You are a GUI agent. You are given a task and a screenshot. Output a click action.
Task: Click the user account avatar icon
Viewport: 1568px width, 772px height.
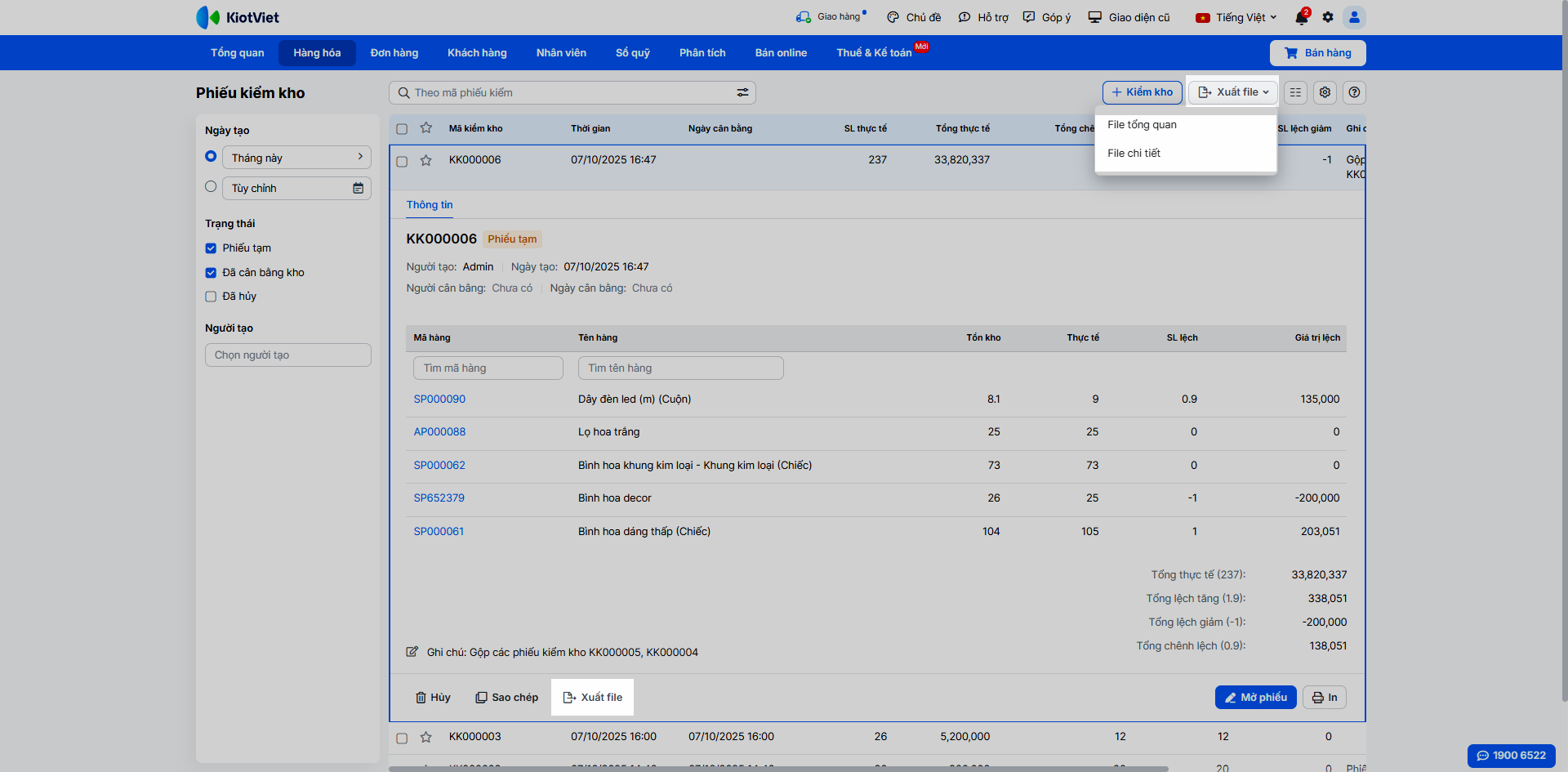[1354, 17]
